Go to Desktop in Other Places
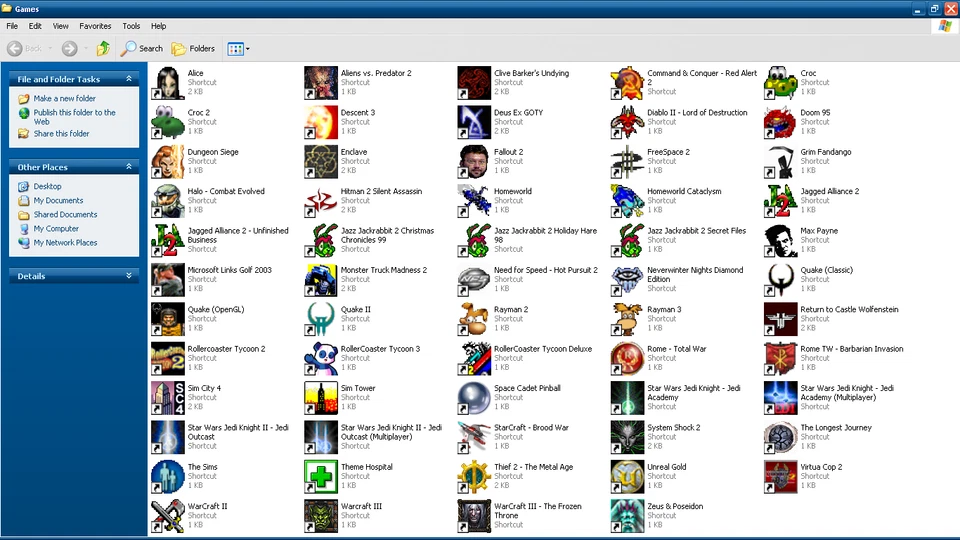The height and width of the screenshot is (540, 960). coord(47,186)
